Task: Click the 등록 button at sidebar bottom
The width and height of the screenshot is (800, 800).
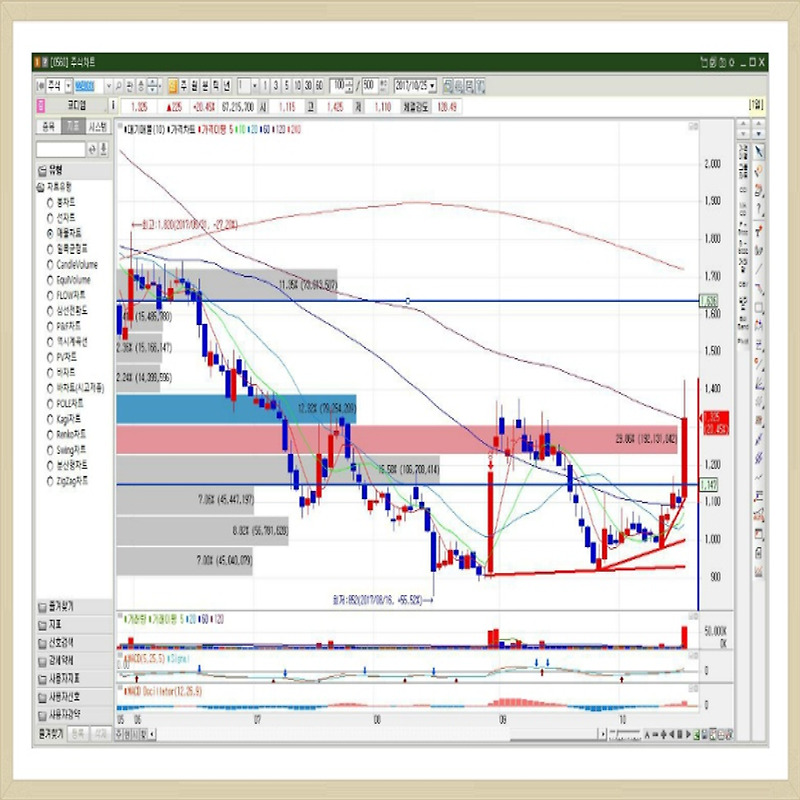Action: click(x=78, y=734)
